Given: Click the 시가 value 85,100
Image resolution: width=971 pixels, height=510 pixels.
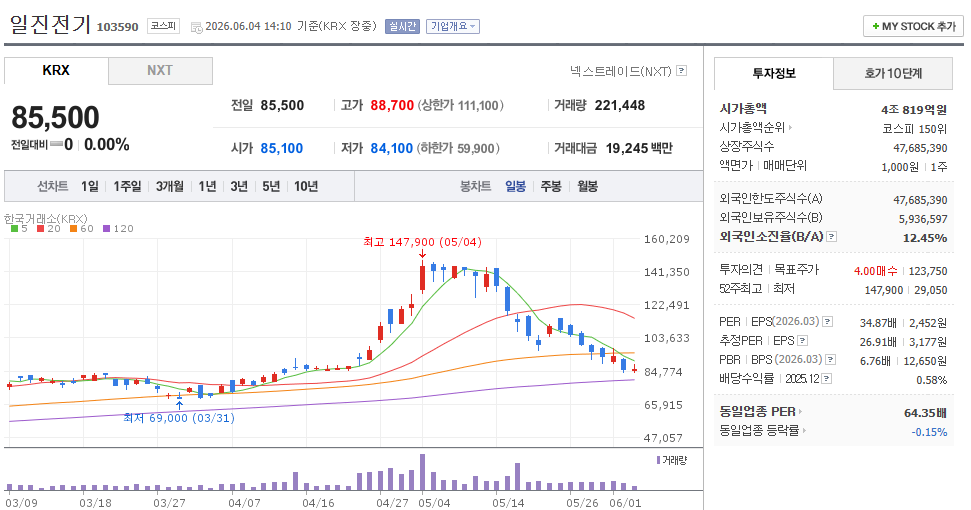Looking at the screenshot, I should pos(282,149).
